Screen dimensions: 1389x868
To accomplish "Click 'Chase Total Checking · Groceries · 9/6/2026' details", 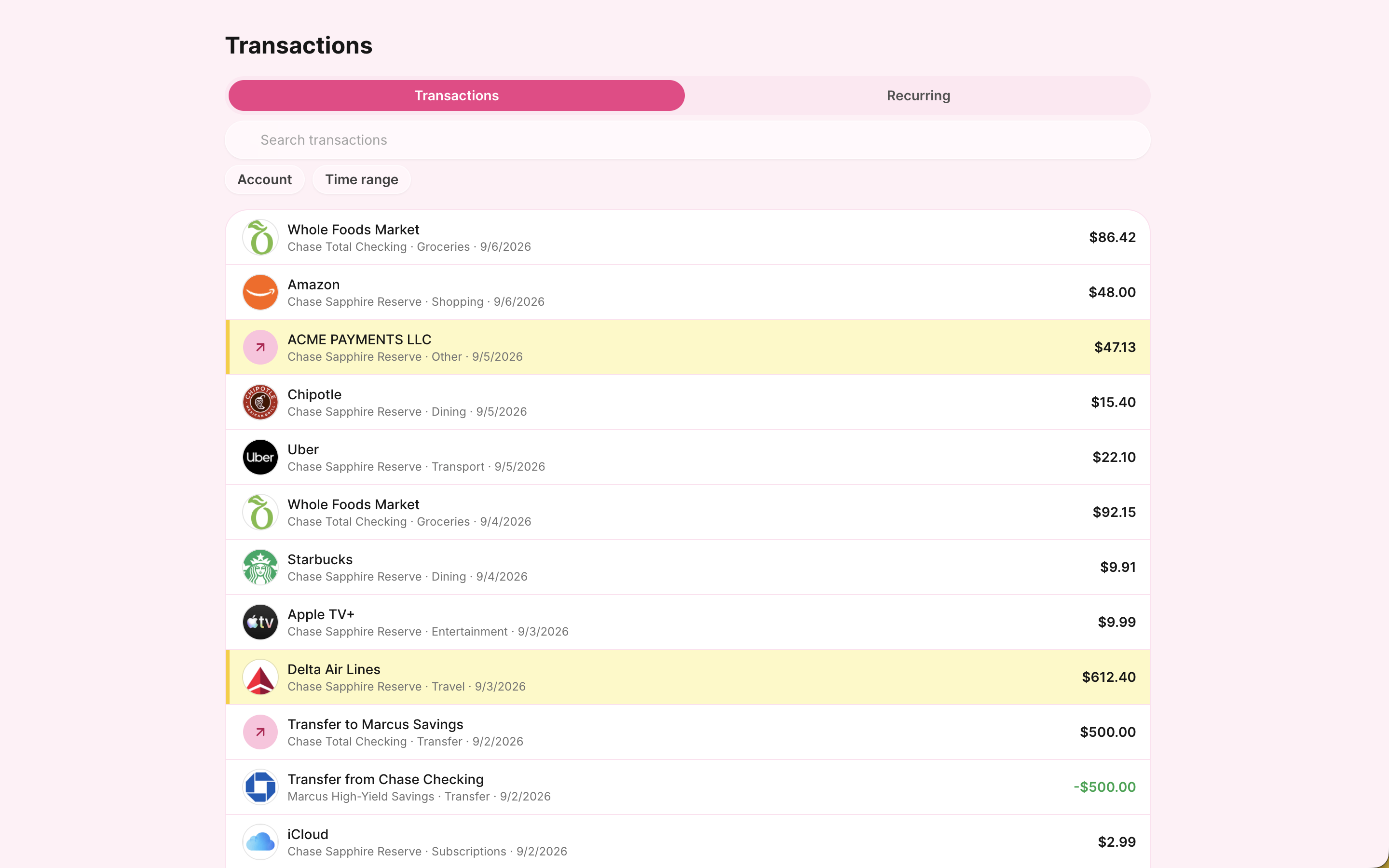I will (x=409, y=247).
